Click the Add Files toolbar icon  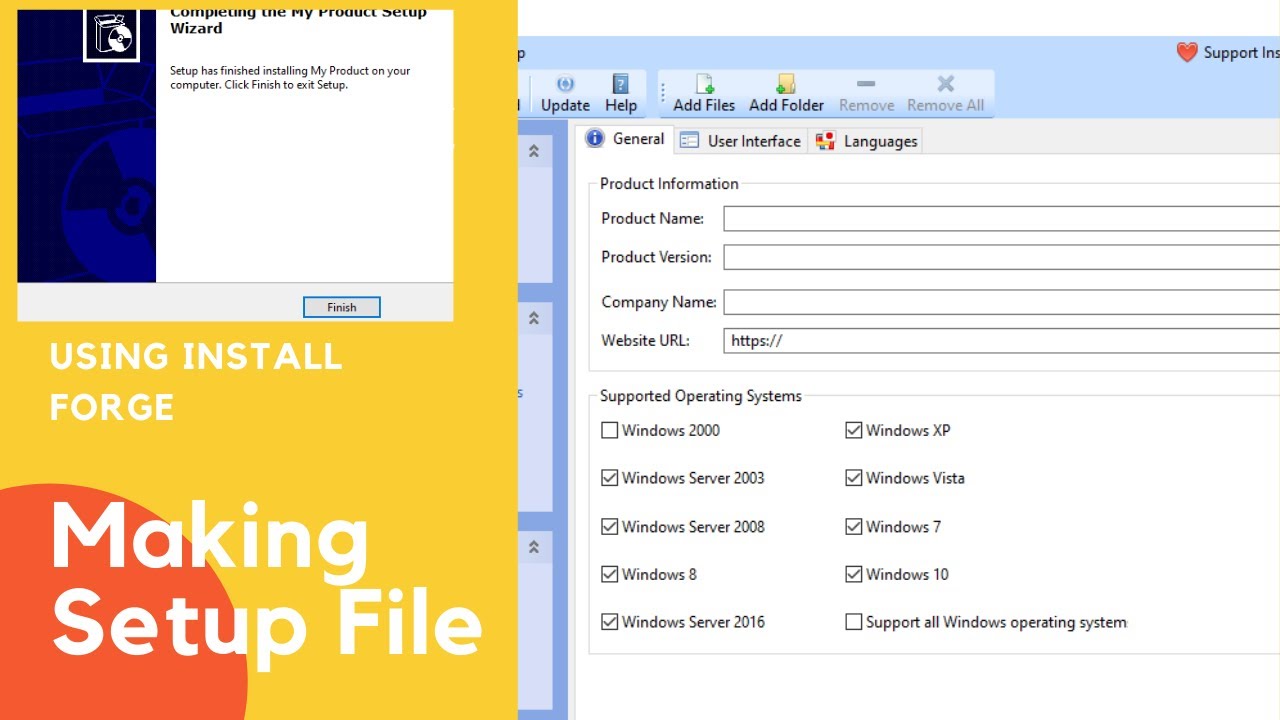(704, 84)
